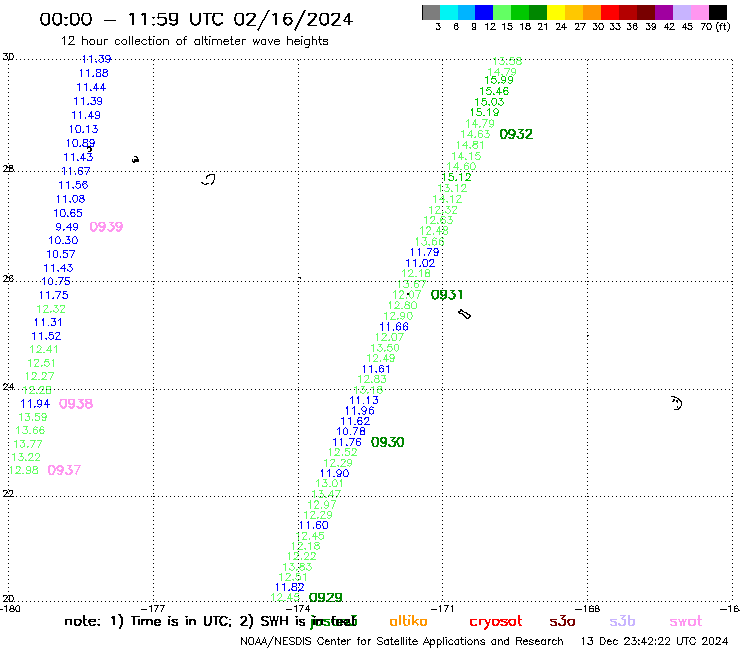This screenshot has height=650, width=740.
Task: Click the green time marker '0931'
Action: coord(447,295)
